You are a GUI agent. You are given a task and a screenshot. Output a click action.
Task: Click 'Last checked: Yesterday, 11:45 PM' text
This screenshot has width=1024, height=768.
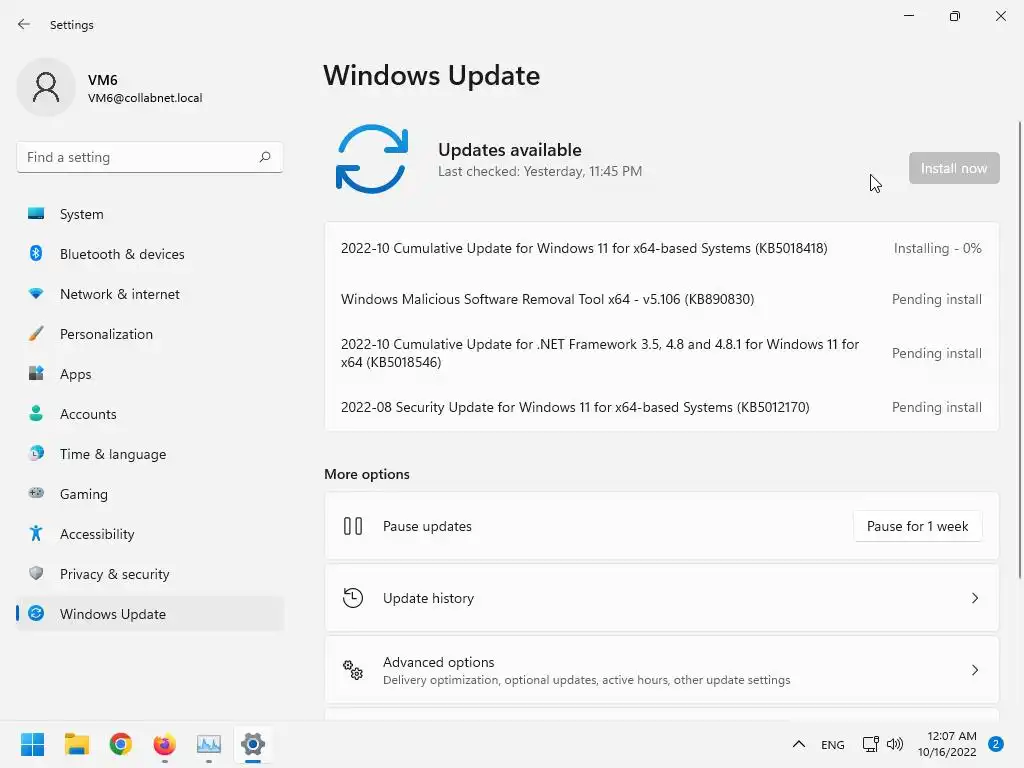click(x=539, y=171)
